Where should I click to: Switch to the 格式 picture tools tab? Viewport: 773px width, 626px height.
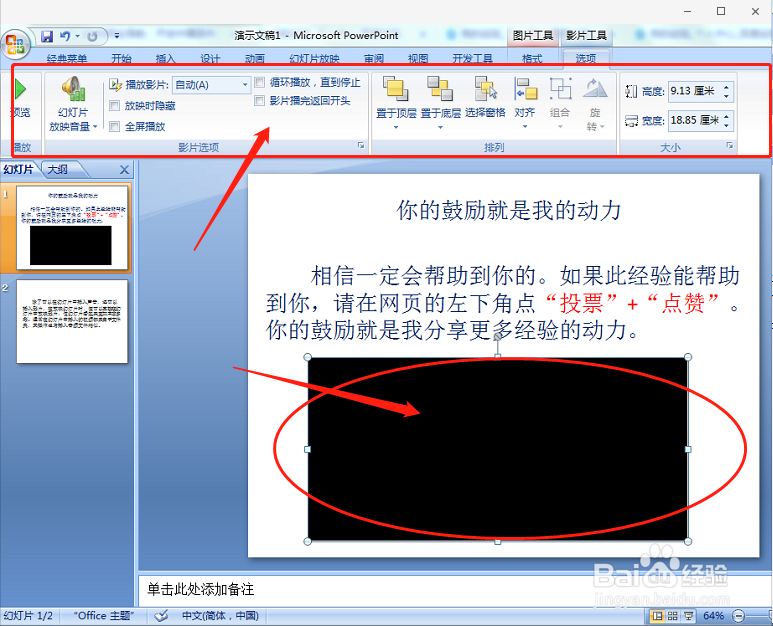click(x=532, y=59)
